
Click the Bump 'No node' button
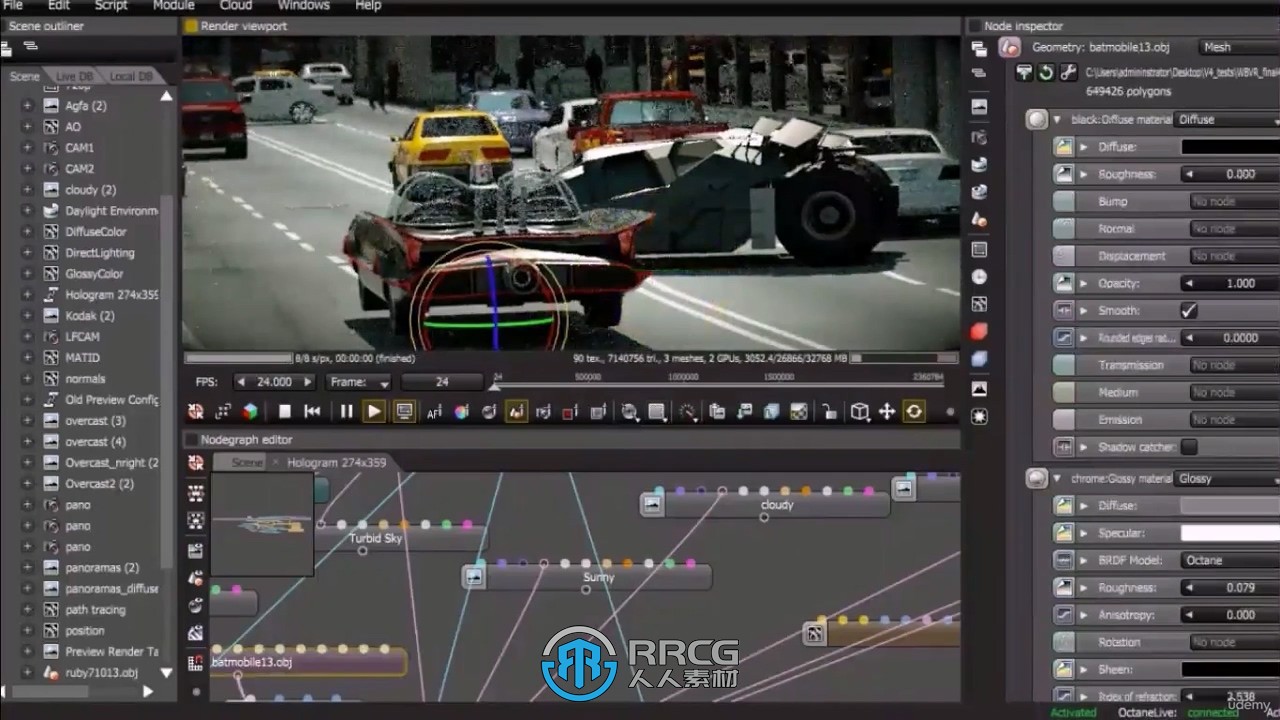pyautogui.click(x=1234, y=201)
